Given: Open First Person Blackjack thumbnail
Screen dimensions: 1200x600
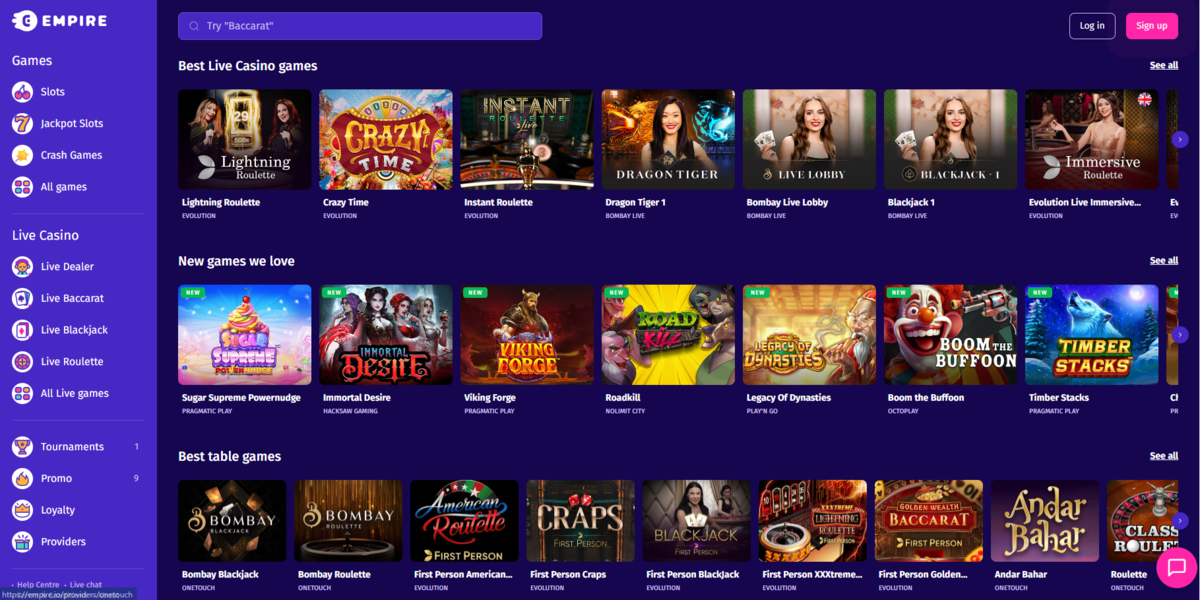Looking at the screenshot, I should click(x=696, y=521).
